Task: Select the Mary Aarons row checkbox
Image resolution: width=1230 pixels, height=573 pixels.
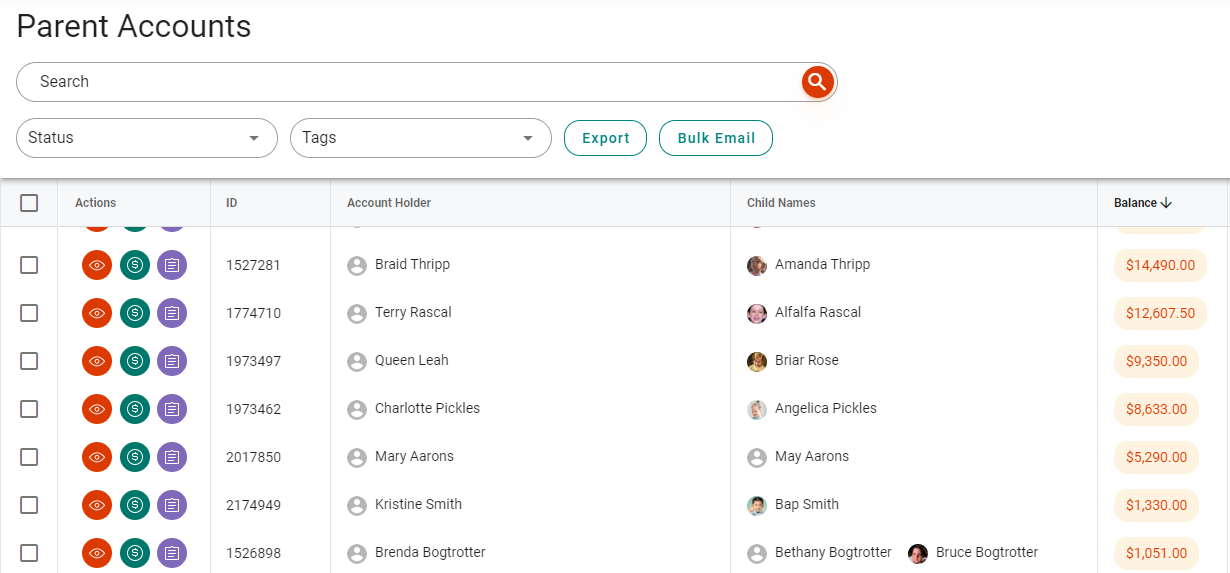Action: [29, 457]
